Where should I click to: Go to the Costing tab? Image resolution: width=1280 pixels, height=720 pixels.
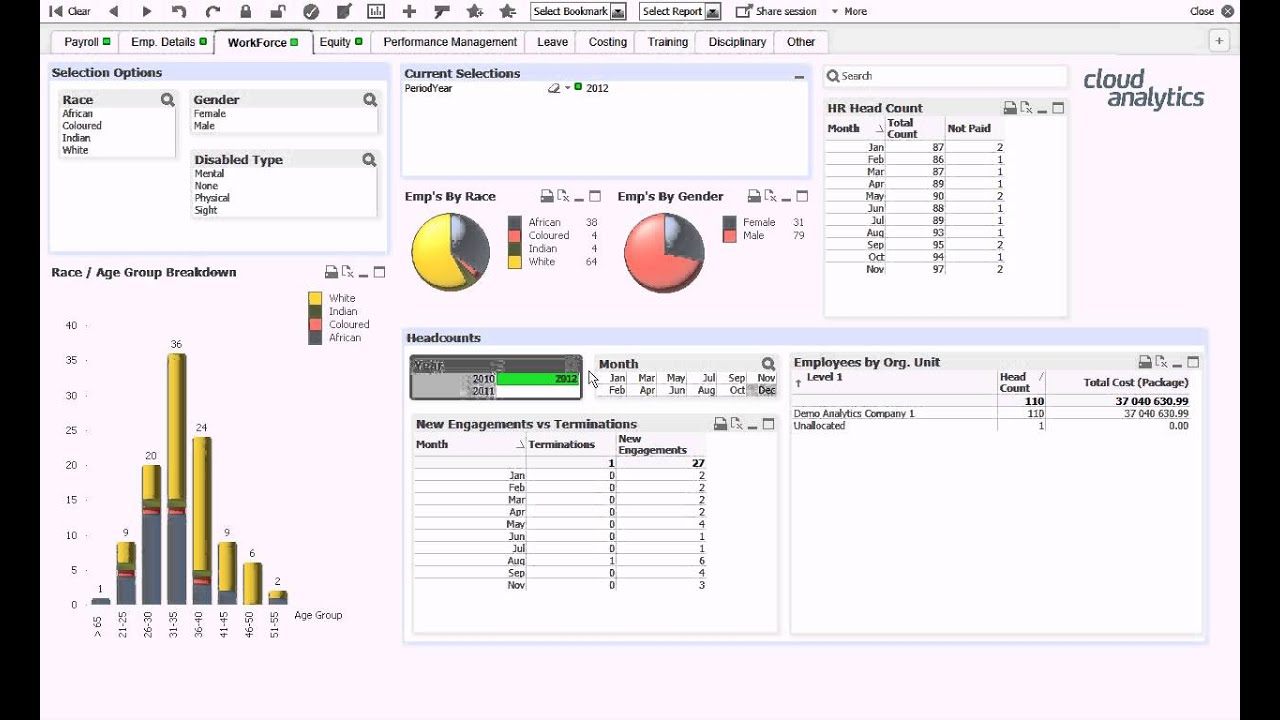(x=608, y=42)
